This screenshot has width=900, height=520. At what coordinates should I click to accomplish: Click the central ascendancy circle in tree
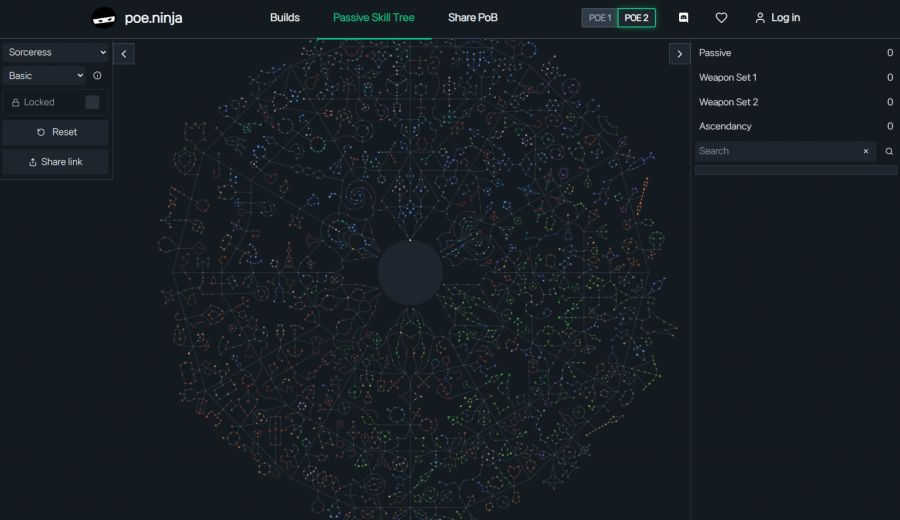click(410, 273)
